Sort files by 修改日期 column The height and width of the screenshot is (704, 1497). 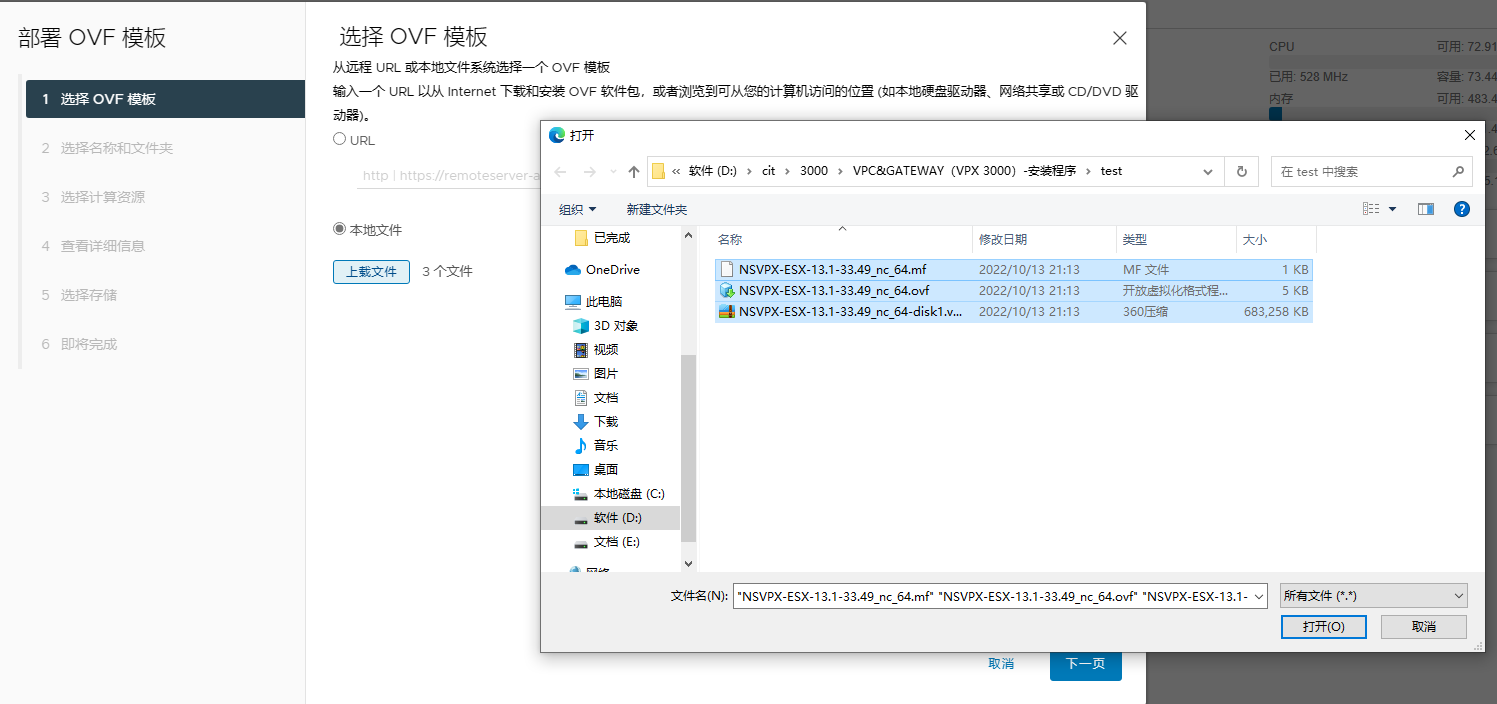1002,240
